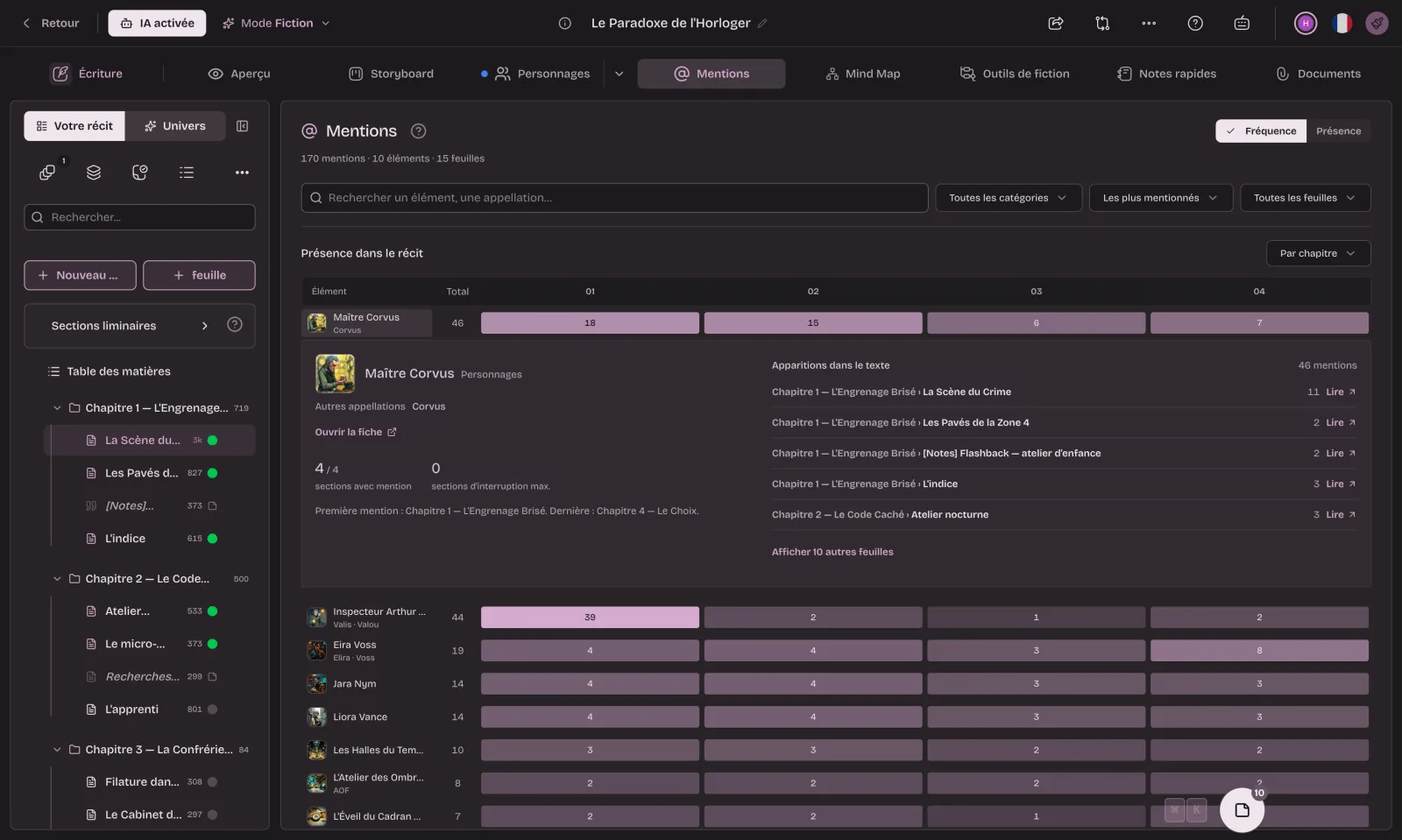Open the three-dot more options menu
1402x840 pixels.
click(x=1149, y=24)
